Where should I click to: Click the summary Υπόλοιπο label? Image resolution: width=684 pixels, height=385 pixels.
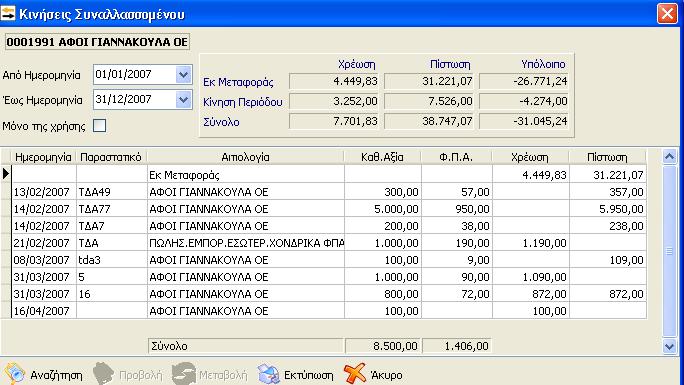(543, 65)
